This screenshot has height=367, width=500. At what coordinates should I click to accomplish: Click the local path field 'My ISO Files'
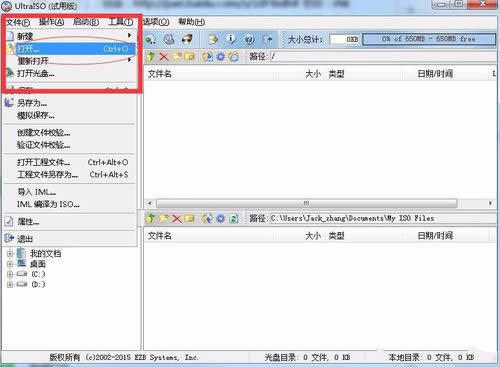coord(383,218)
